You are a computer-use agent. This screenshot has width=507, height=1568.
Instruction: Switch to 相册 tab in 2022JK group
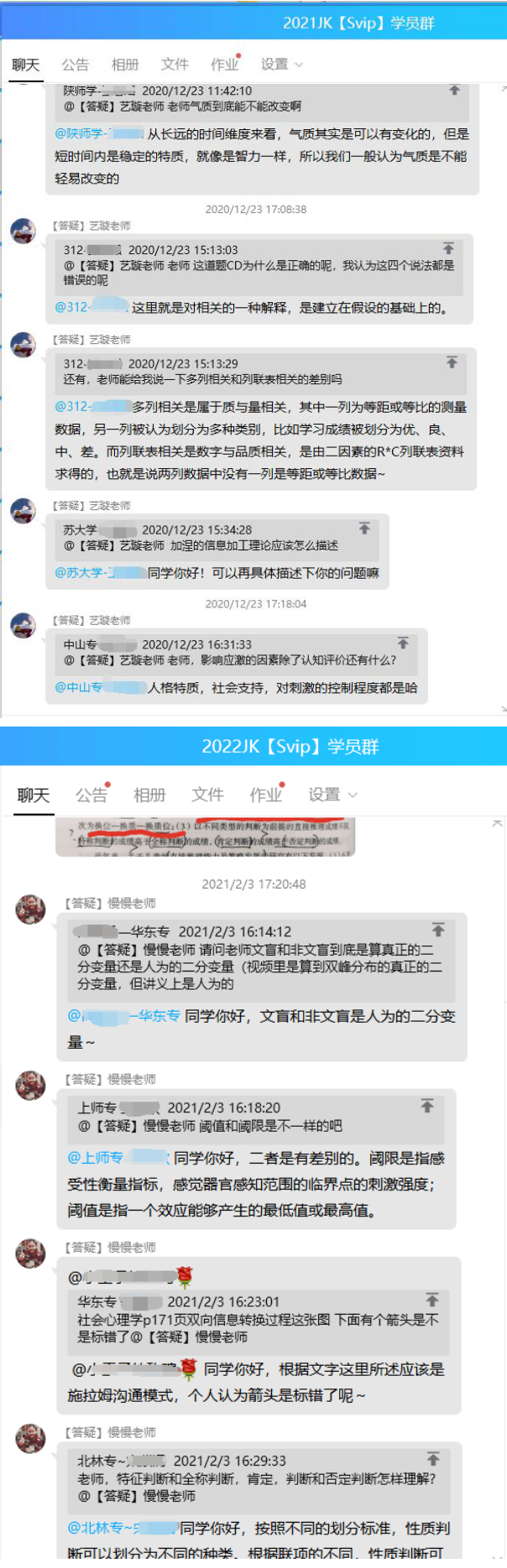(x=149, y=794)
